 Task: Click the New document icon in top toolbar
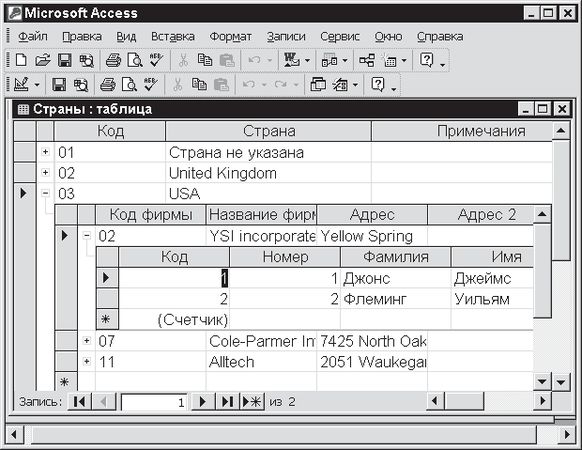coord(21,60)
